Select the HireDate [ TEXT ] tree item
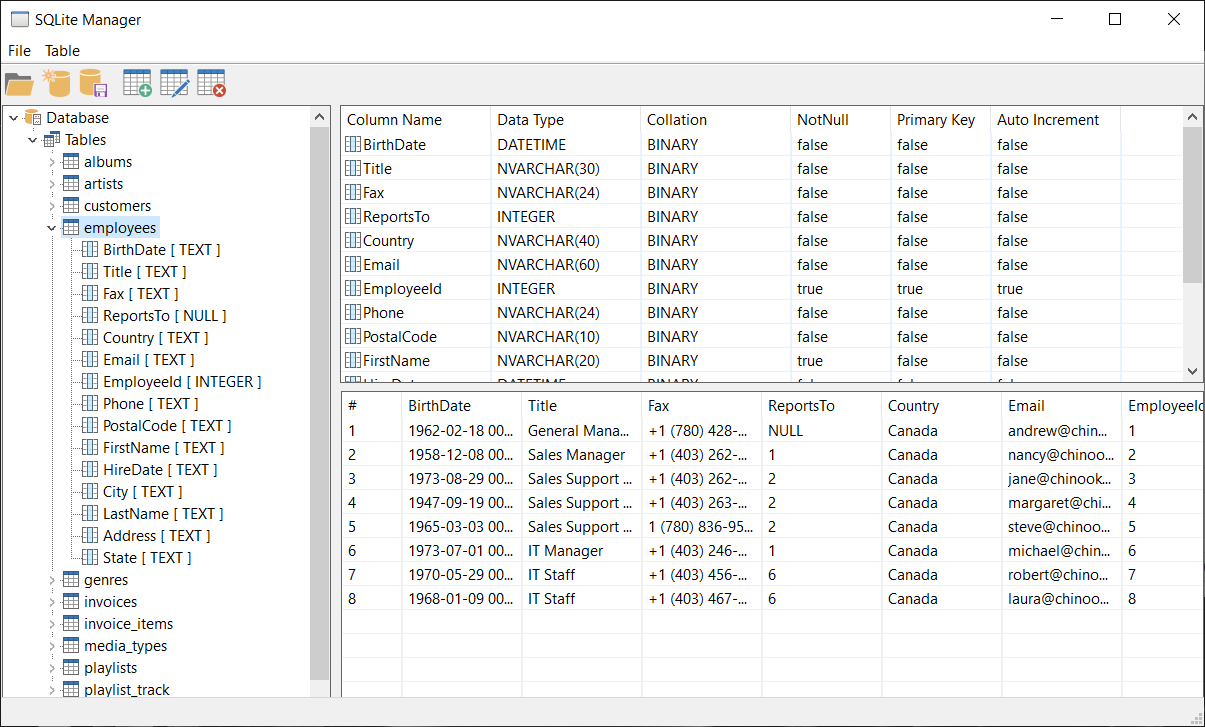 (160, 470)
